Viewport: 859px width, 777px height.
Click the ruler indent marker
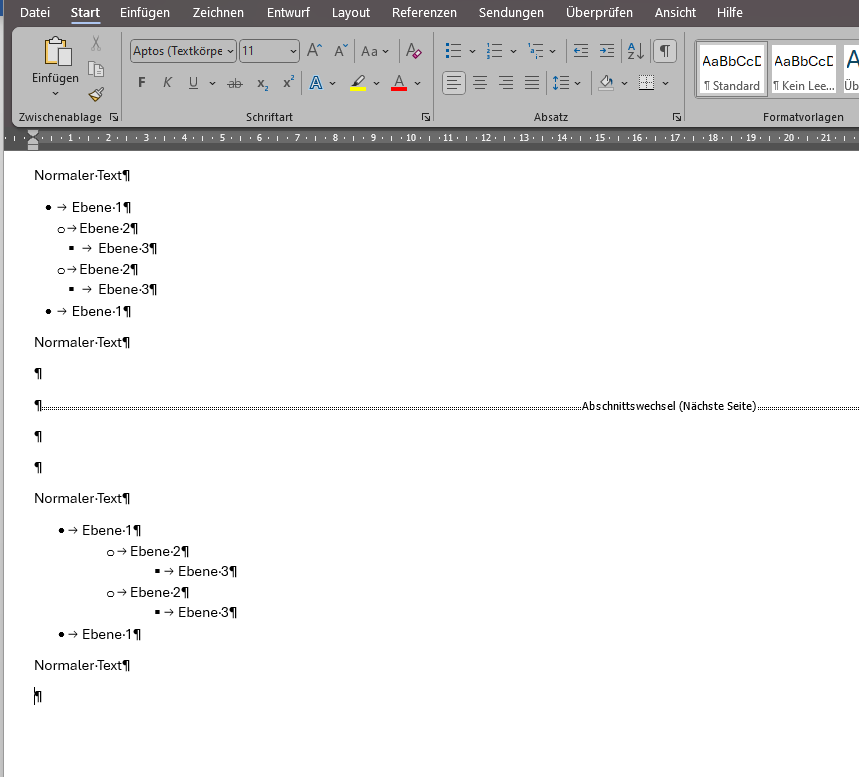tap(33, 140)
